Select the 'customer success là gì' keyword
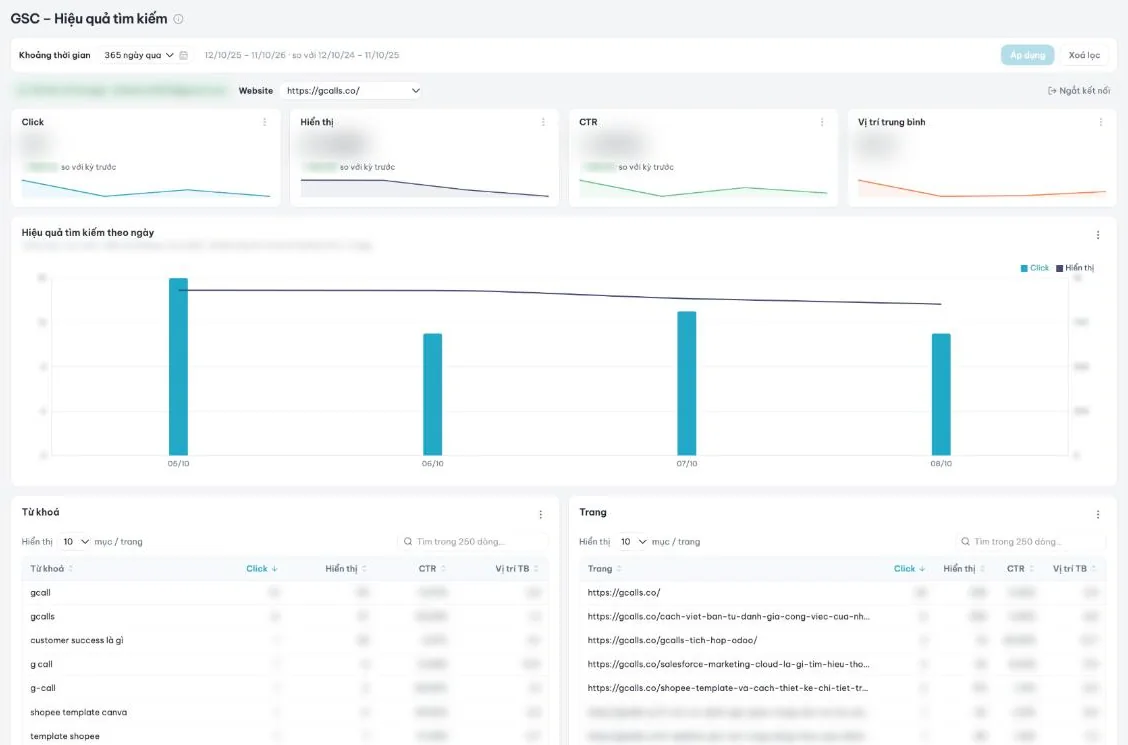 [x=285, y=640]
